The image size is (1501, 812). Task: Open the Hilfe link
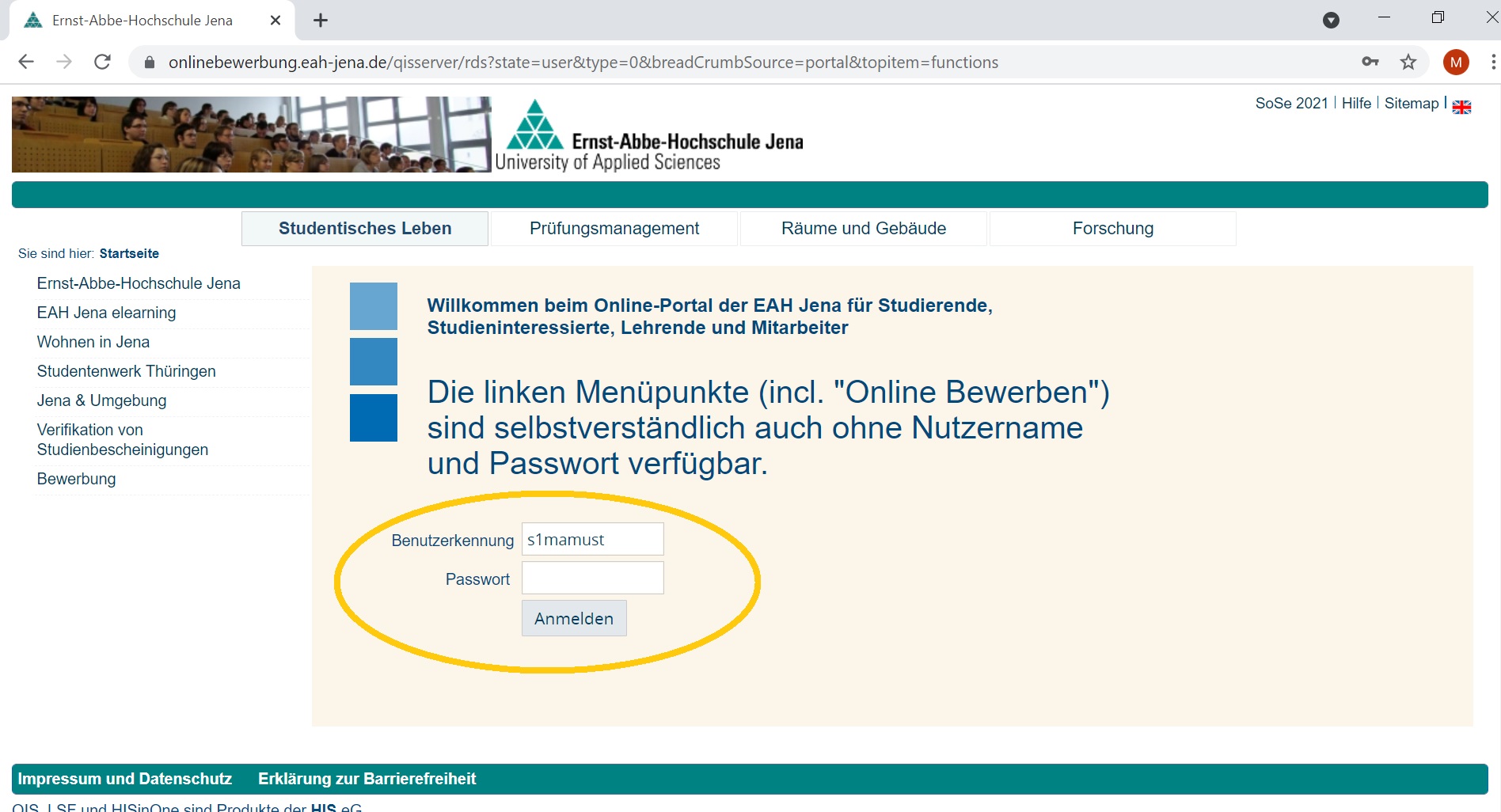pyautogui.click(x=1356, y=103)
